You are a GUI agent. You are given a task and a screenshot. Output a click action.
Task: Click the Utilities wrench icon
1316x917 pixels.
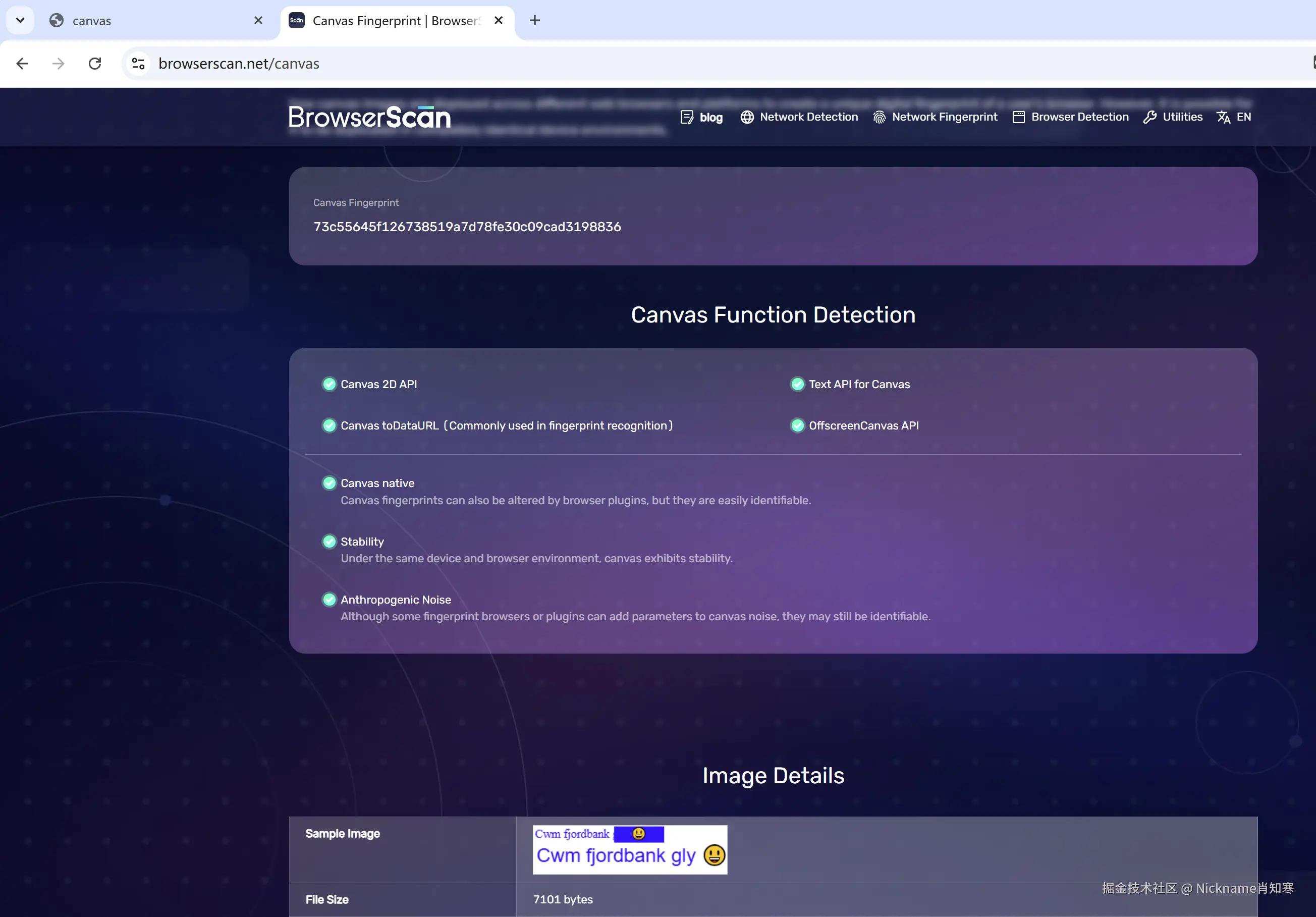tap(1149, 118)
